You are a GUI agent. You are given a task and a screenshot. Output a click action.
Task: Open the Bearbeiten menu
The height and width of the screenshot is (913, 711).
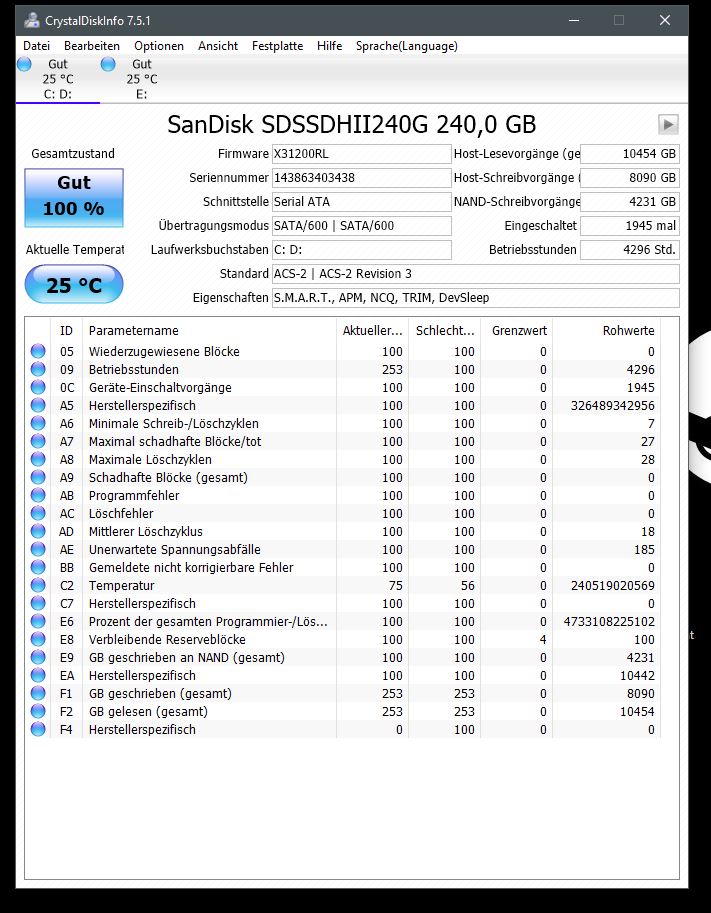(x=92, y=46)
